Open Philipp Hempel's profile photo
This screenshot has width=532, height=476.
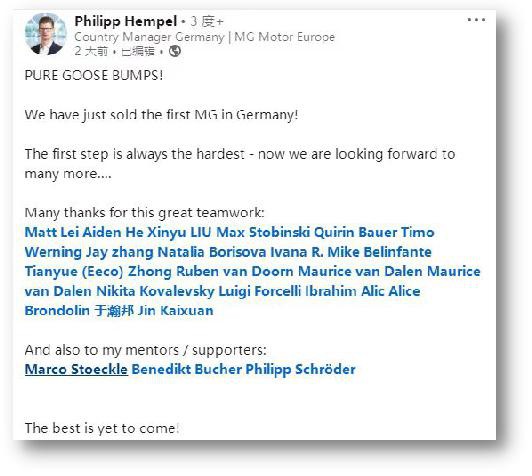[46, 34]
